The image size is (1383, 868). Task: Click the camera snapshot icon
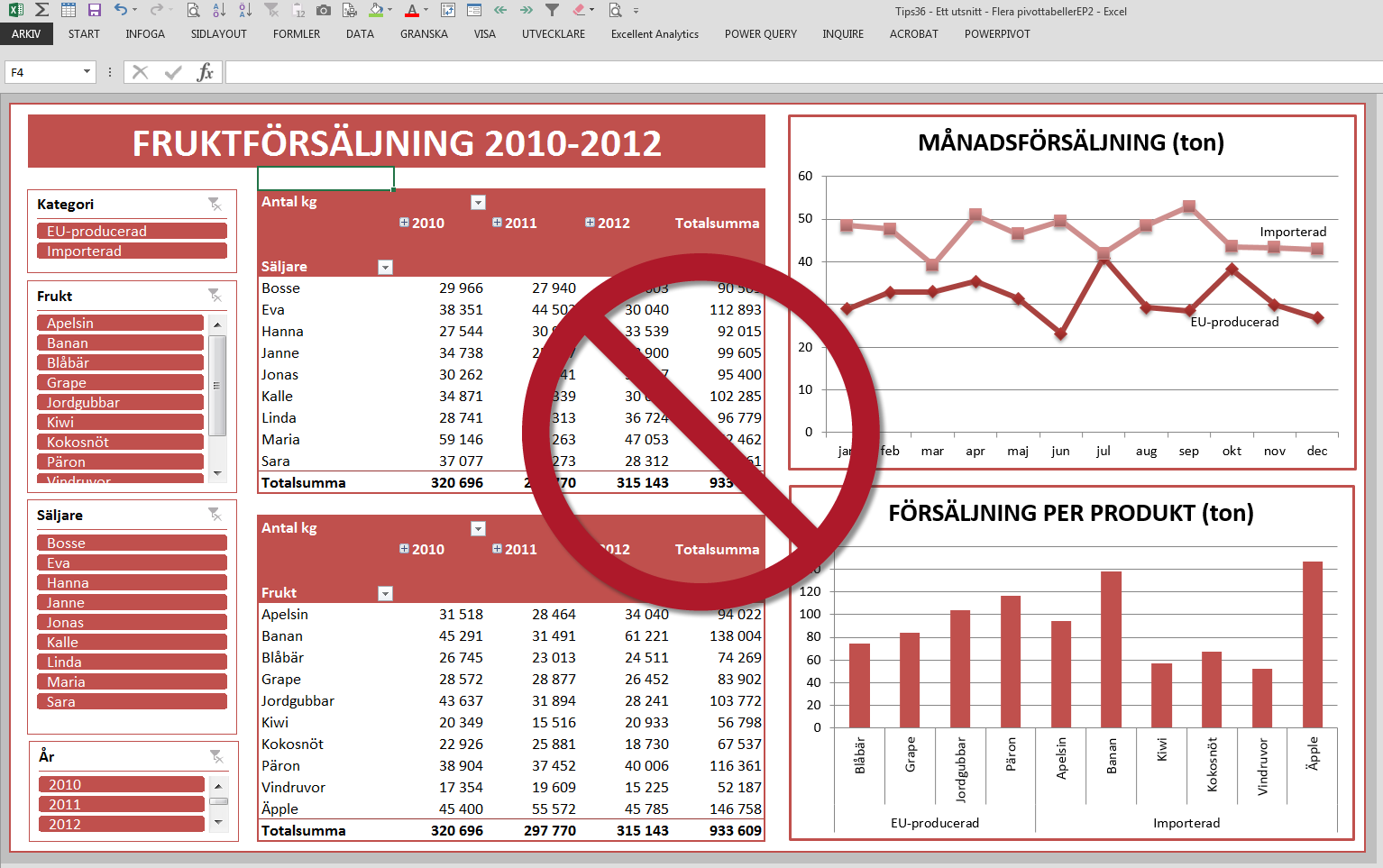click(x=324, y=10)
